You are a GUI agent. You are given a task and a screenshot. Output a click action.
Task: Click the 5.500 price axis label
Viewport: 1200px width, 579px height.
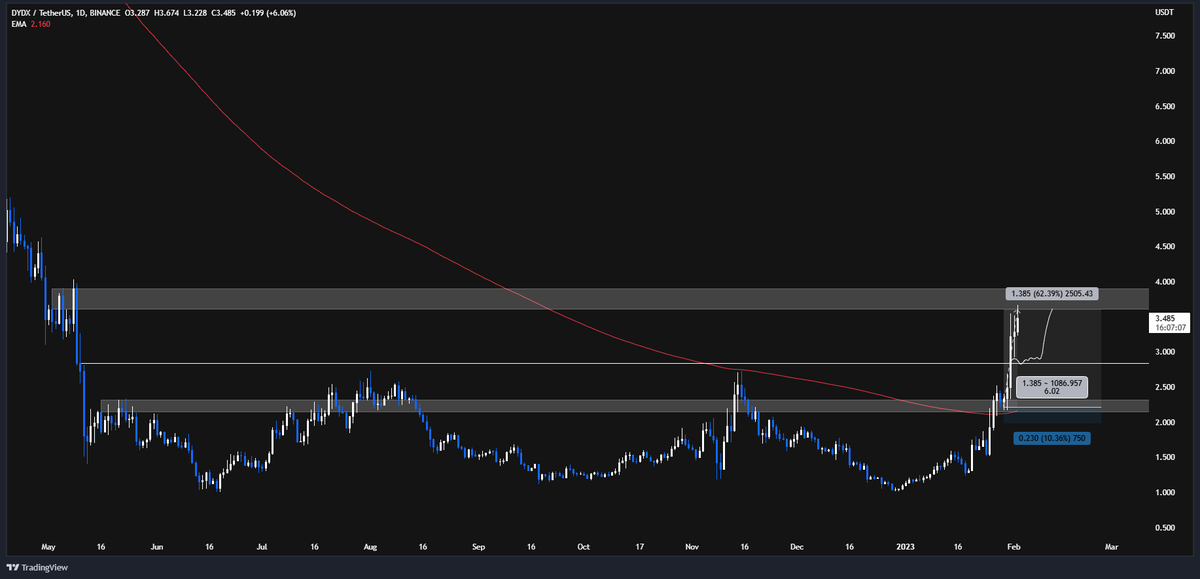pyautogui.click(x=1163, y=176)
